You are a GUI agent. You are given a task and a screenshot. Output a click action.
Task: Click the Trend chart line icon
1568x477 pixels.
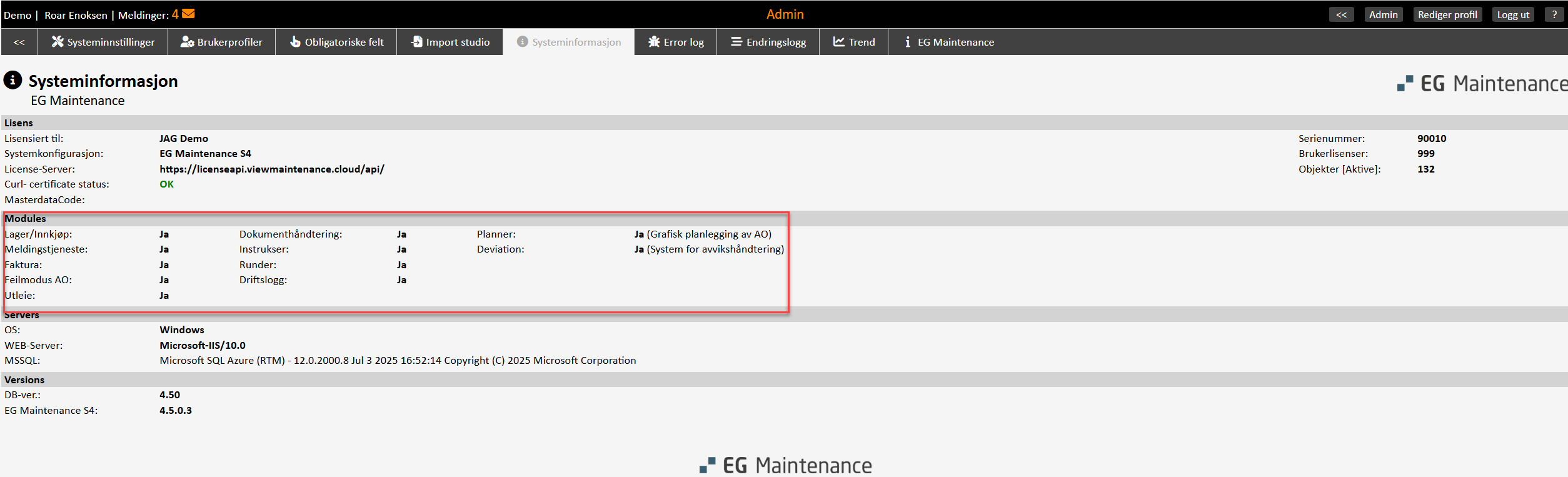pos(838,42)
